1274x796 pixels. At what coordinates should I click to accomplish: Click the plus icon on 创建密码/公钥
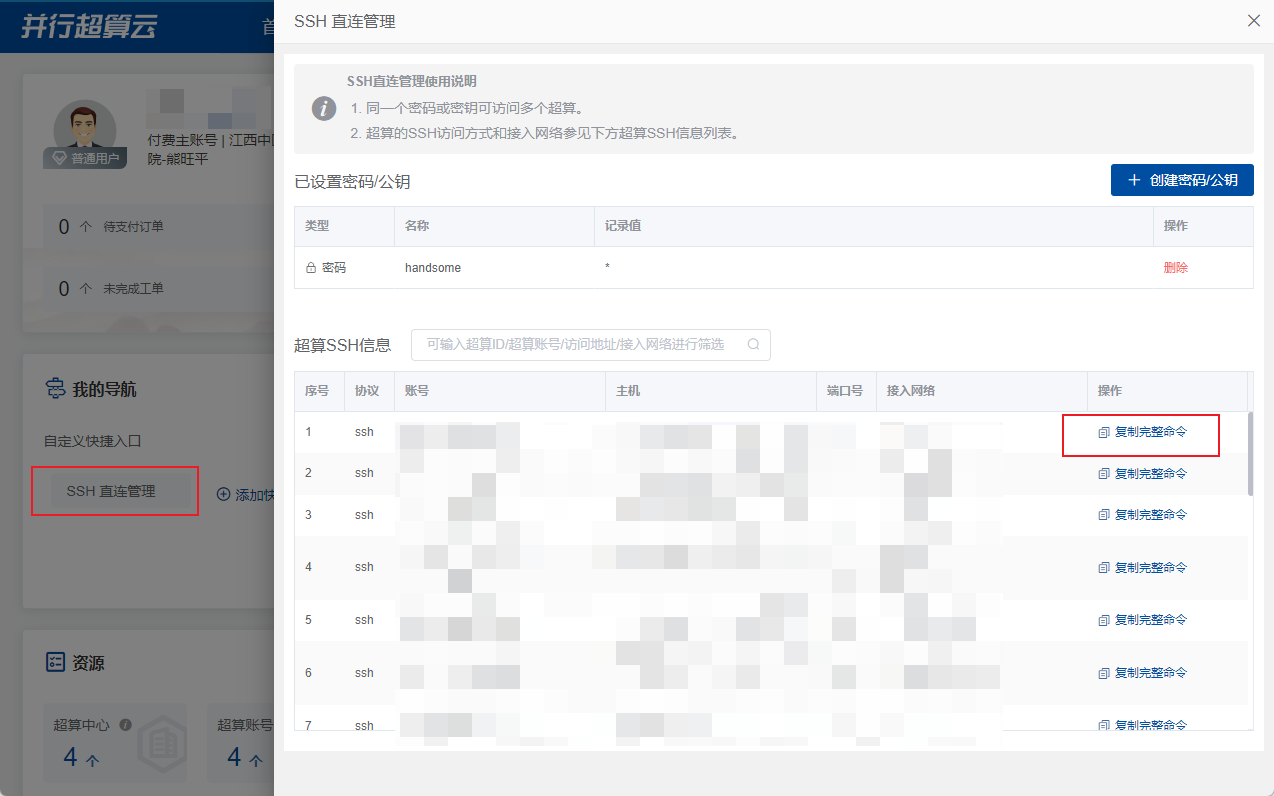(x=1134, y=180)
